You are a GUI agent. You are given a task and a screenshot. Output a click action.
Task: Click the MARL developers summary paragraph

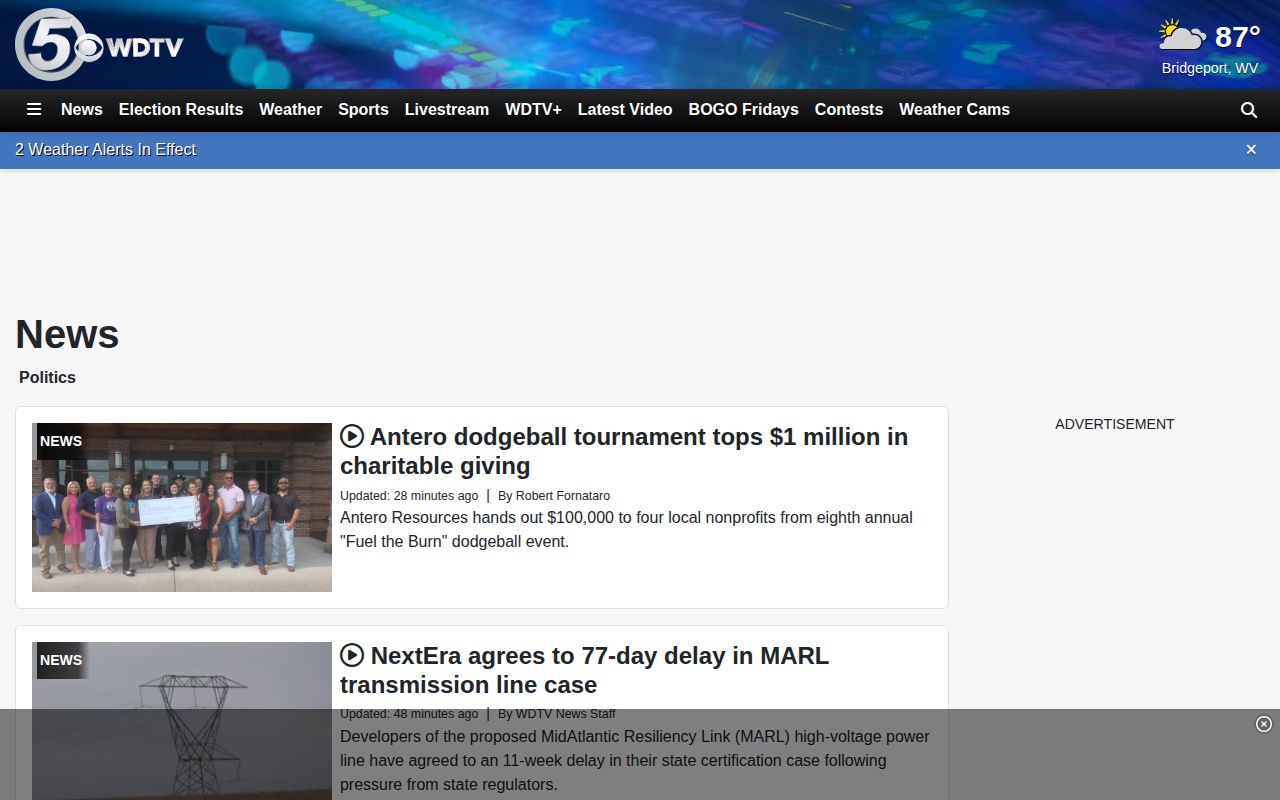(x=635, y=760)
